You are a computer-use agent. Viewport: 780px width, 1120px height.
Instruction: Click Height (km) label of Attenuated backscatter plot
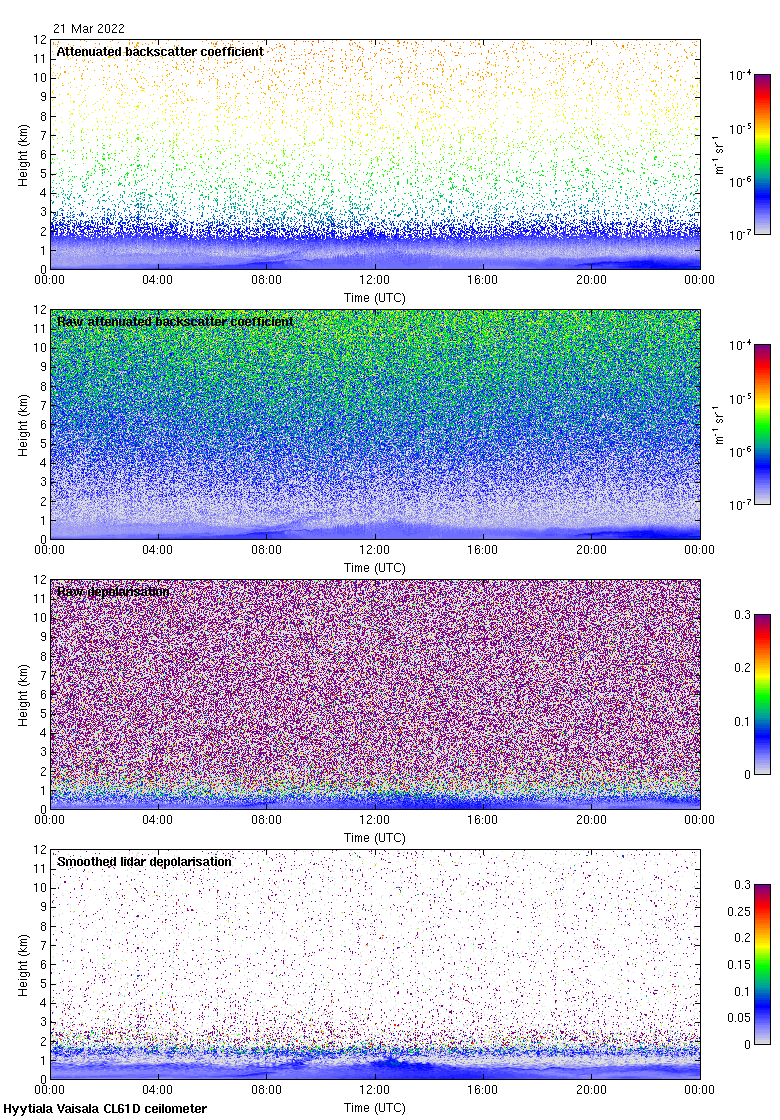coord(24,155)
